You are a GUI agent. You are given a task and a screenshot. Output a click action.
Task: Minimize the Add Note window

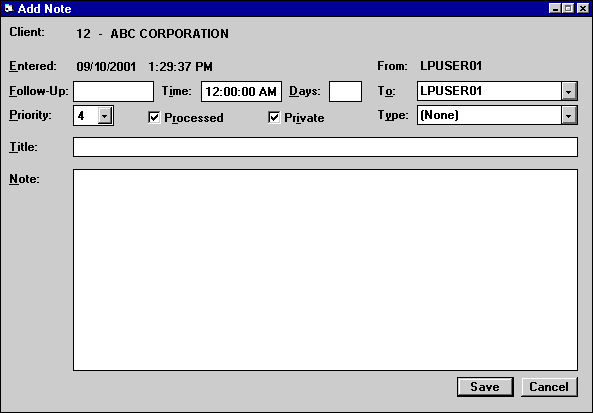(x=555, y=8)
